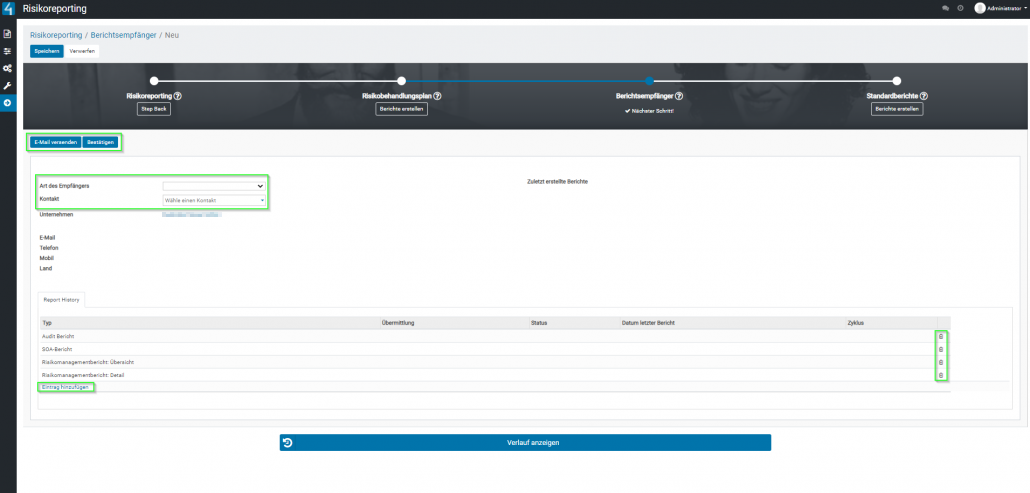This screenshot has width=1030, height=493.
Task: Click the arrow circle icon in left sidebar
Action: tap(8, 103)
